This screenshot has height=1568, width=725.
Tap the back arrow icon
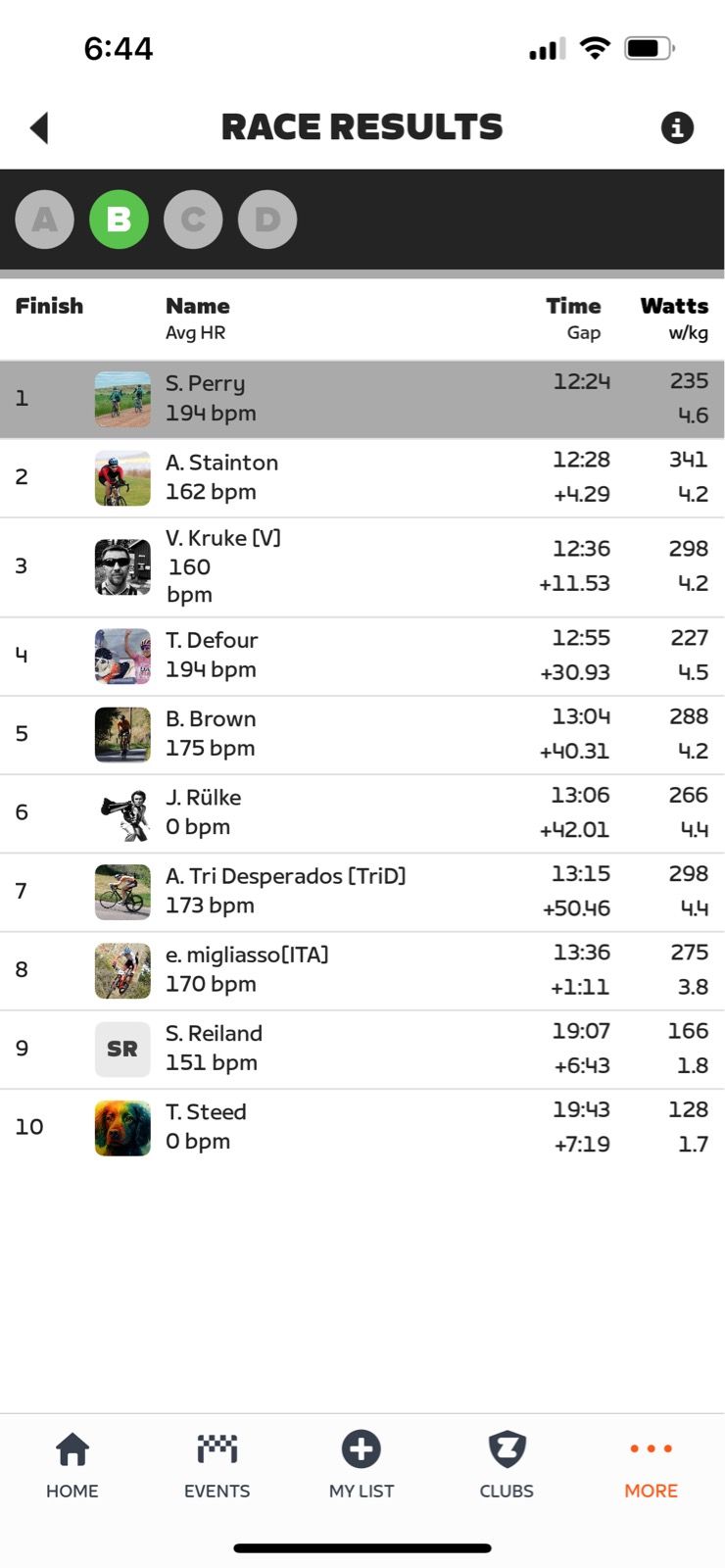coord(39,127)
